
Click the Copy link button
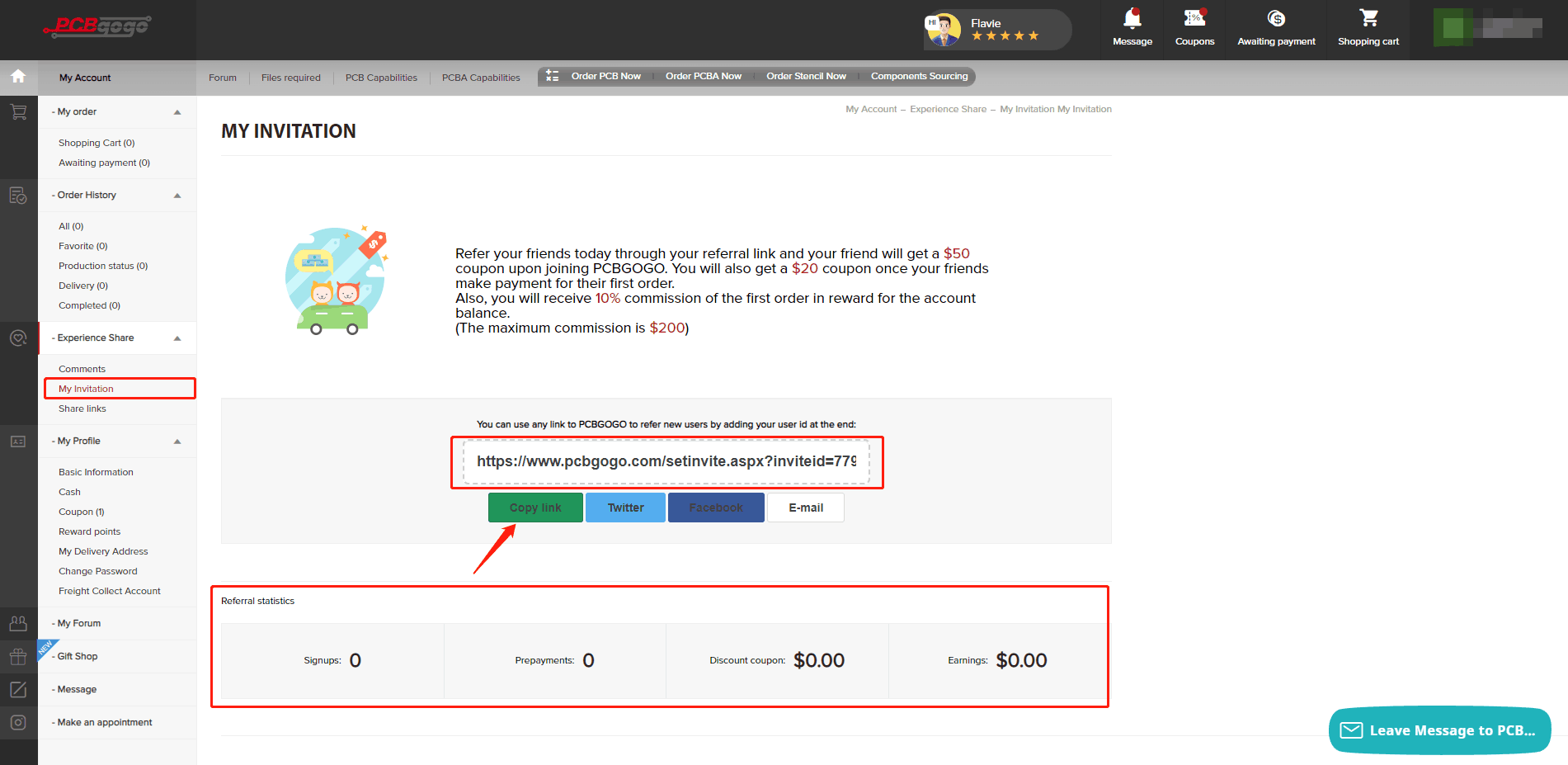(x=535, y=508)
